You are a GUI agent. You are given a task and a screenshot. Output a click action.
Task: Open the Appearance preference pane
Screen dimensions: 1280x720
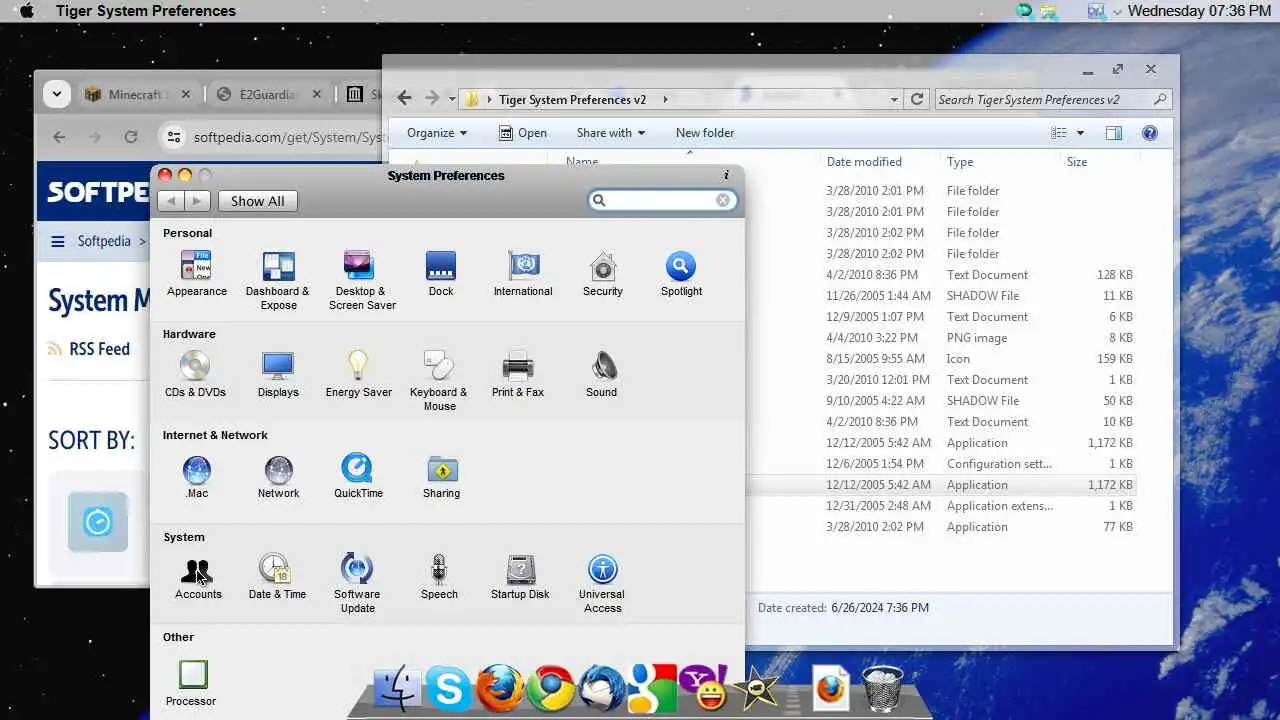[196, 273]
